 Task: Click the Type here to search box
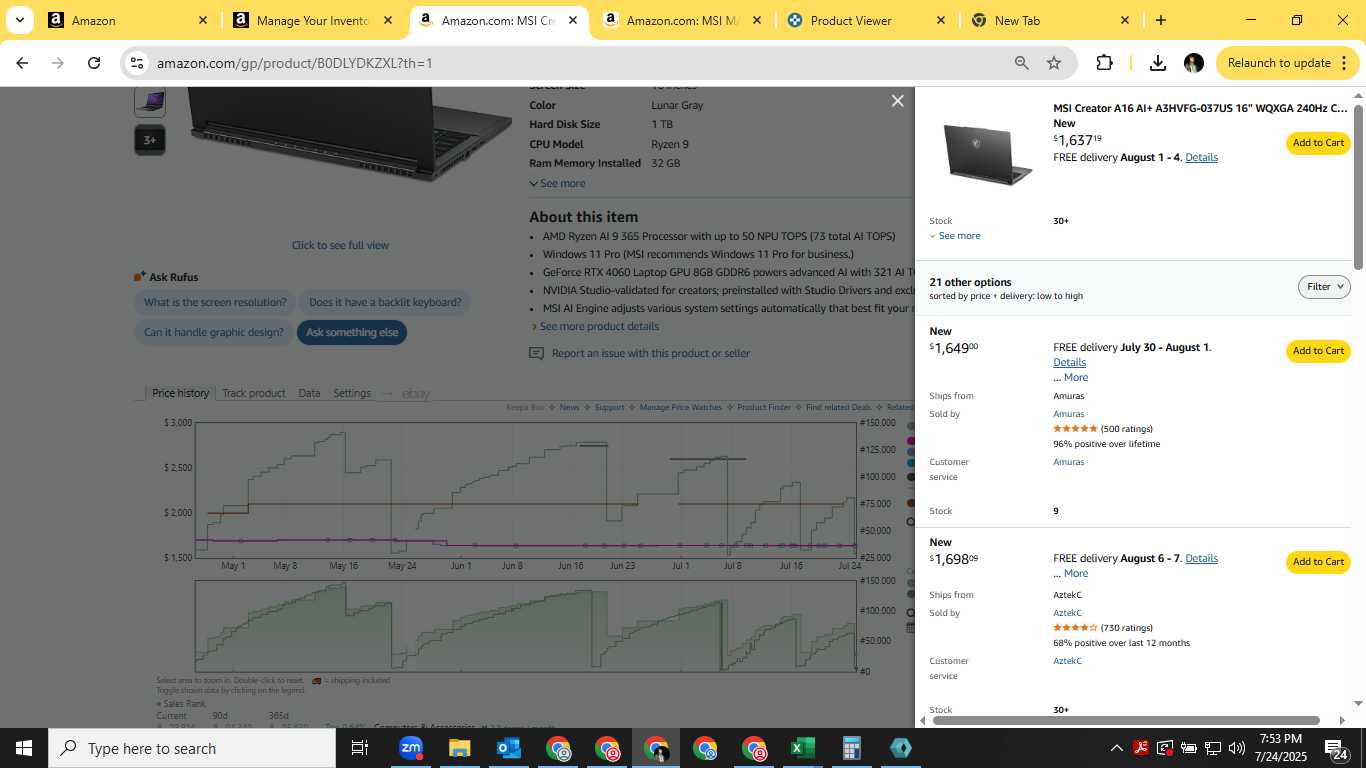tap(192, 748)
